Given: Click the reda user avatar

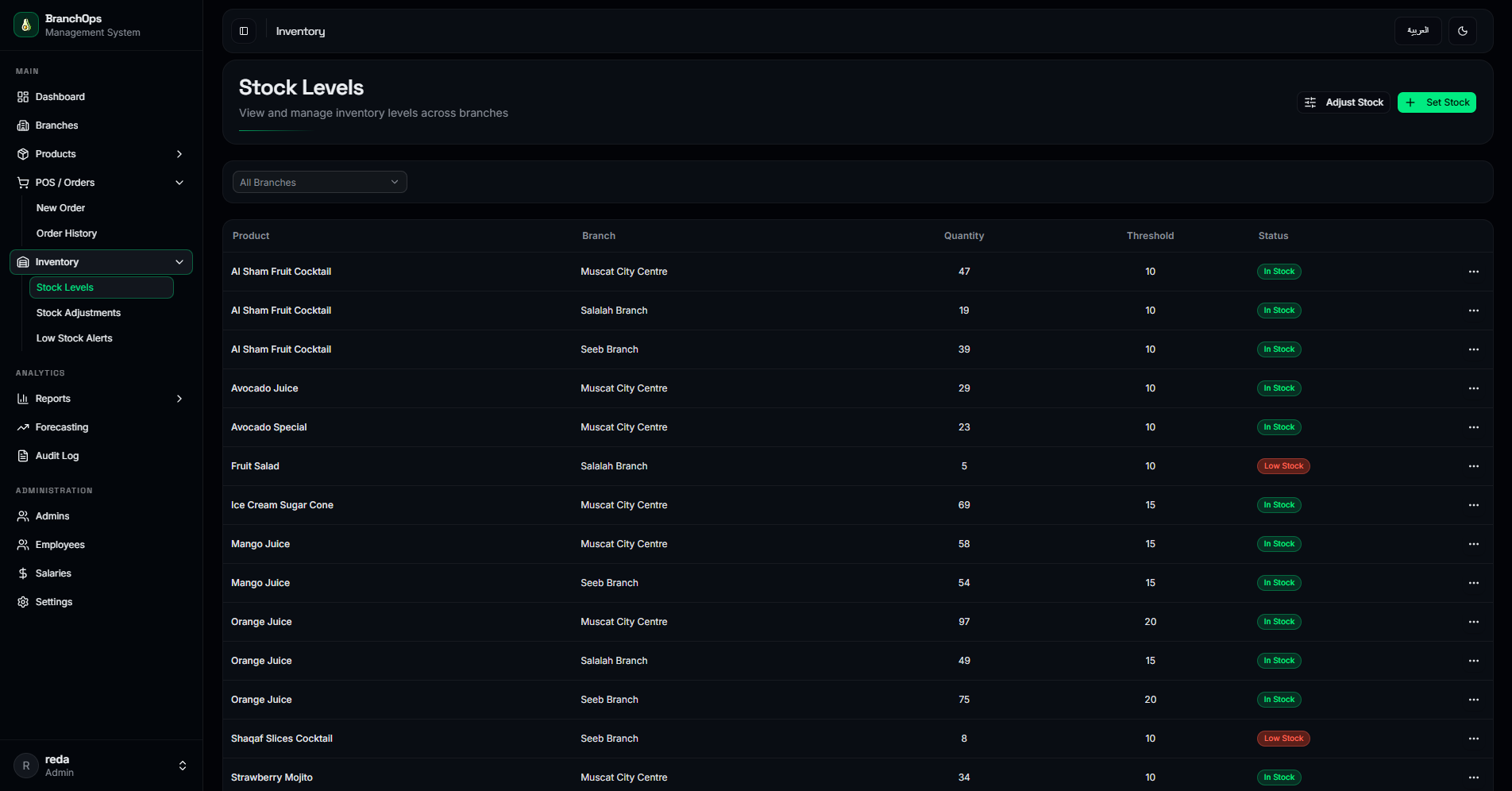Looking at the screenshot, I should [26, 766].
